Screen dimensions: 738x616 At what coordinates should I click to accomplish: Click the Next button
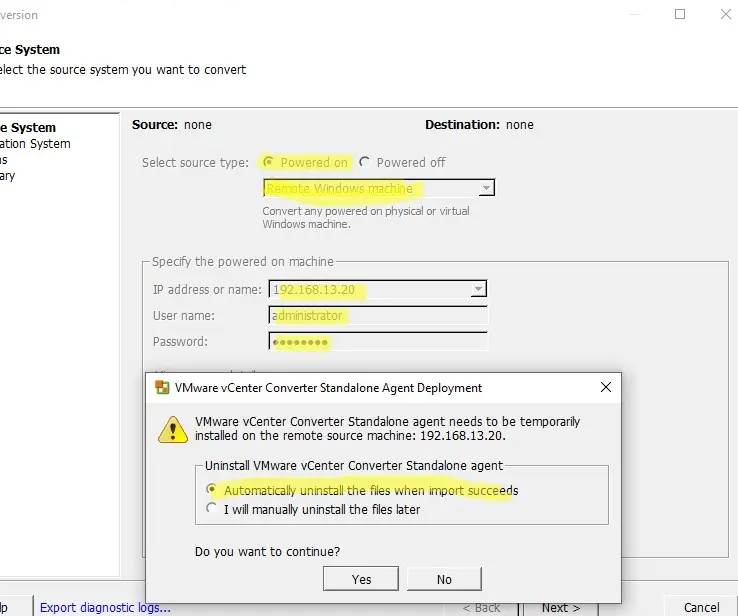[x=561, y=608]
